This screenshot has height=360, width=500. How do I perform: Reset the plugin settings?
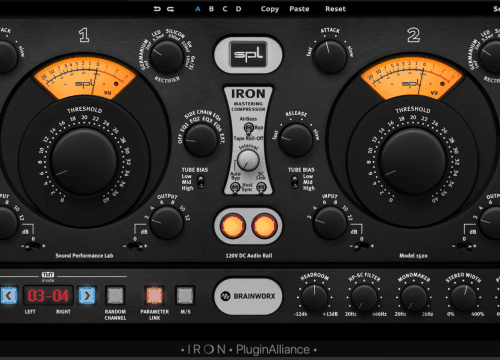(335, 9)
